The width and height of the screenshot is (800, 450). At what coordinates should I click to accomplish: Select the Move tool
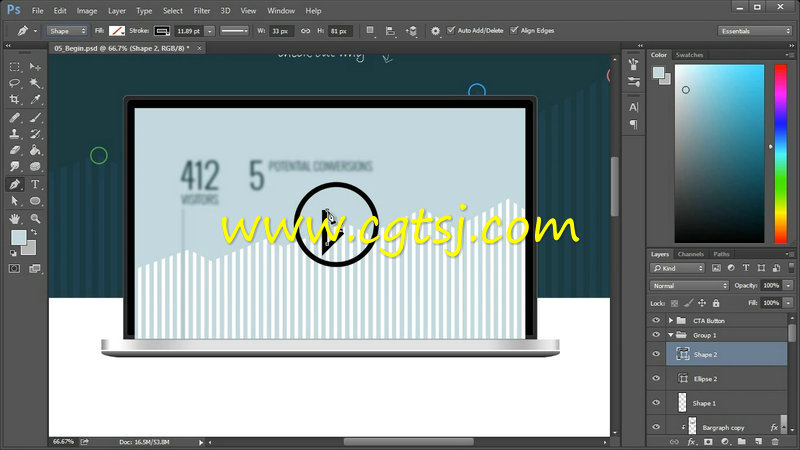click(x=35, y=67)
